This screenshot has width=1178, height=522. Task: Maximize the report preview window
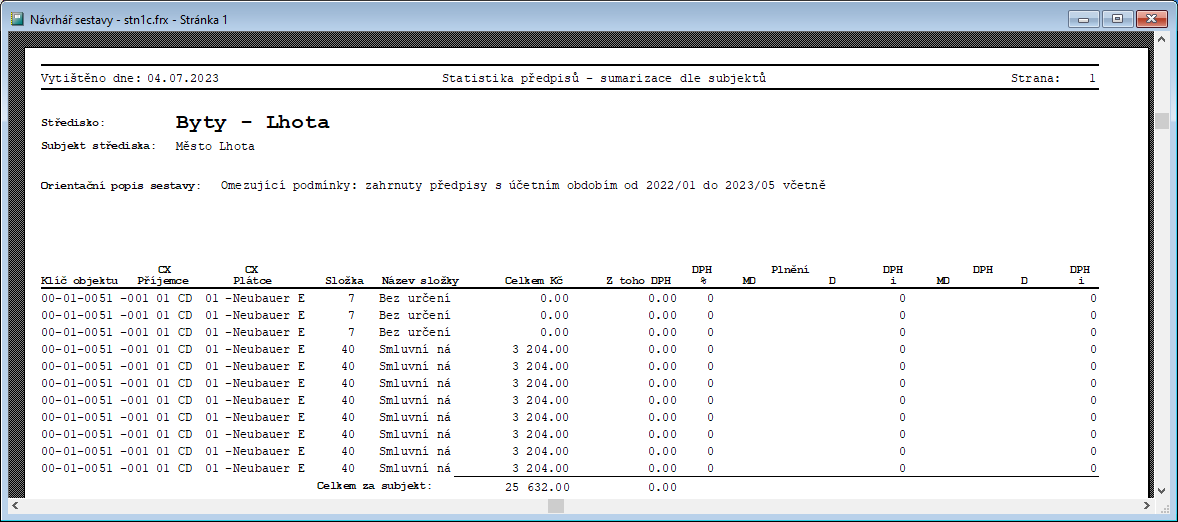click(1116, 18)
